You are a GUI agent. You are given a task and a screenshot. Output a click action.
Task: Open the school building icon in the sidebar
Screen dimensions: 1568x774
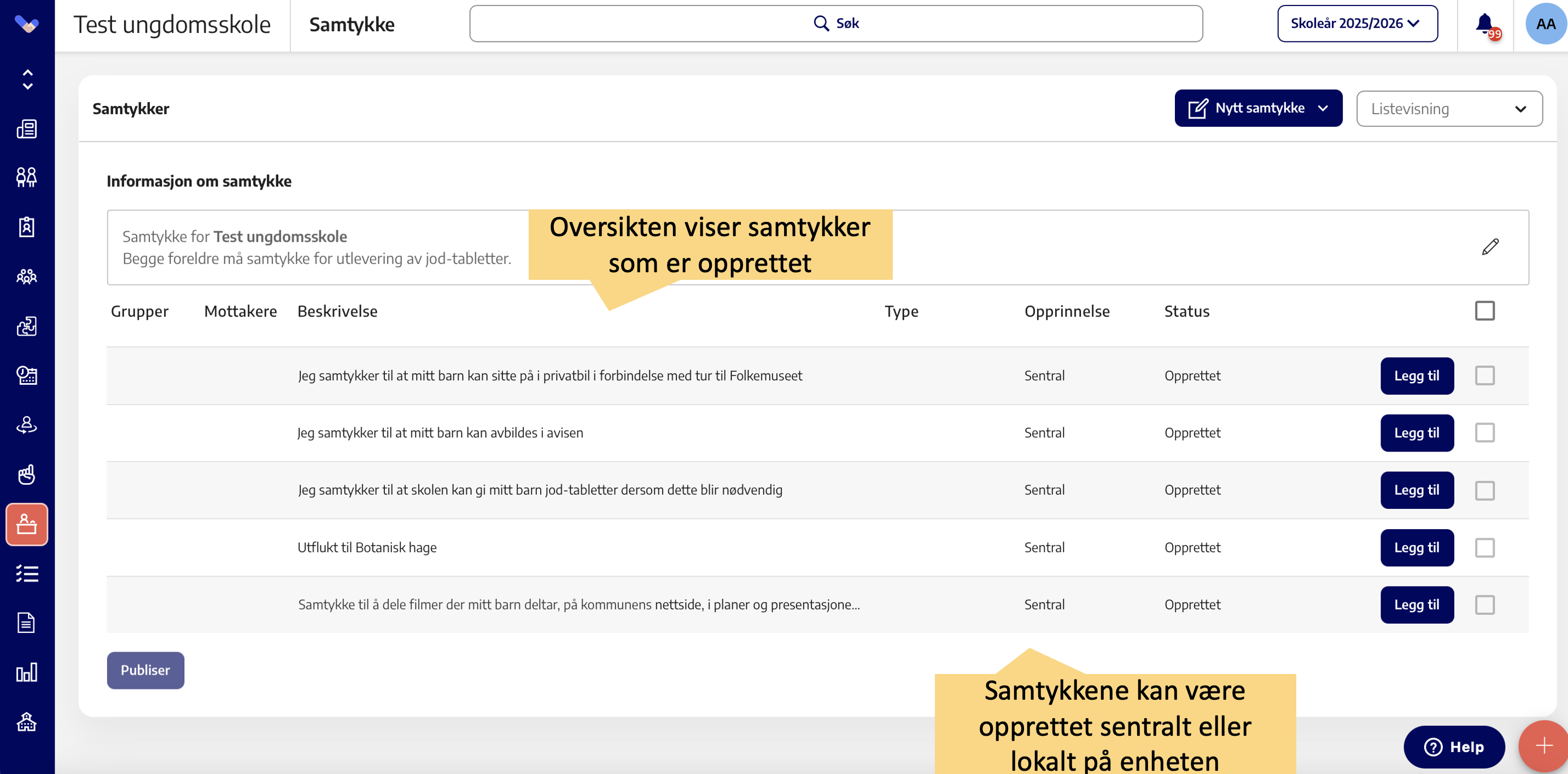click(x=27, y=722)
